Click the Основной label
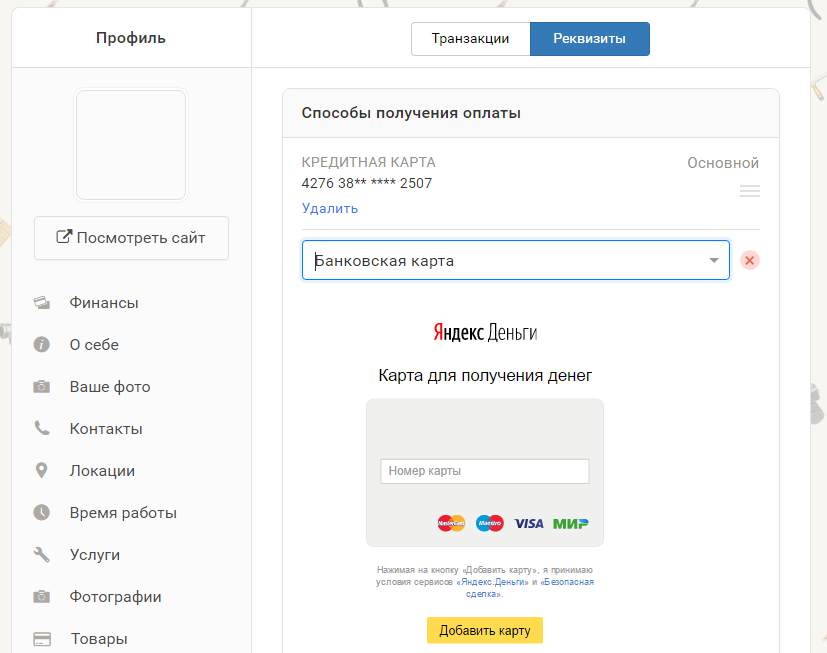The height and width of the screenshot is (653, 827). 723,163
